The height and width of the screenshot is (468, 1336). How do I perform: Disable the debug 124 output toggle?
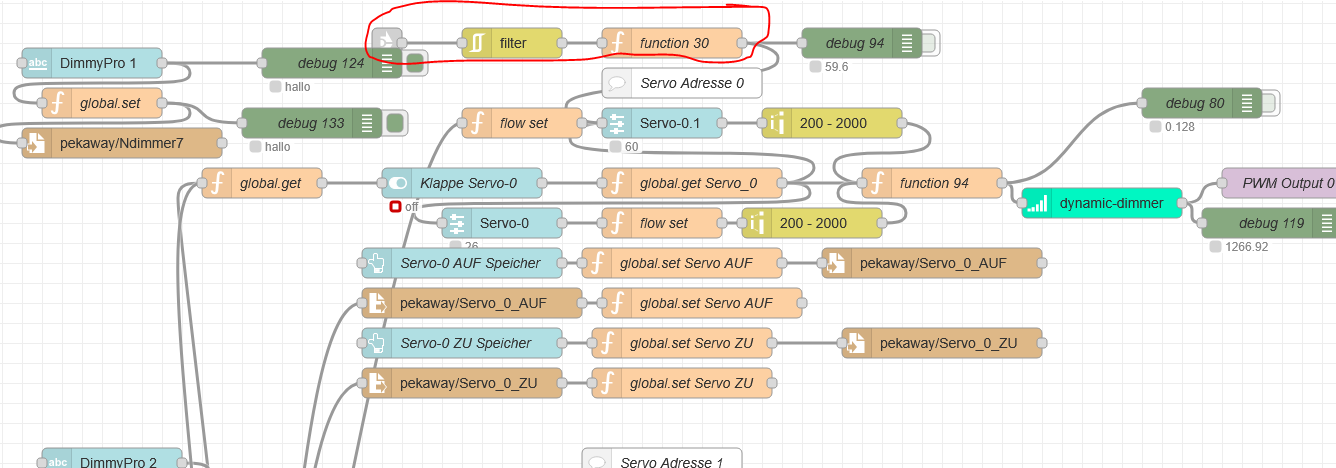(413, 63)
